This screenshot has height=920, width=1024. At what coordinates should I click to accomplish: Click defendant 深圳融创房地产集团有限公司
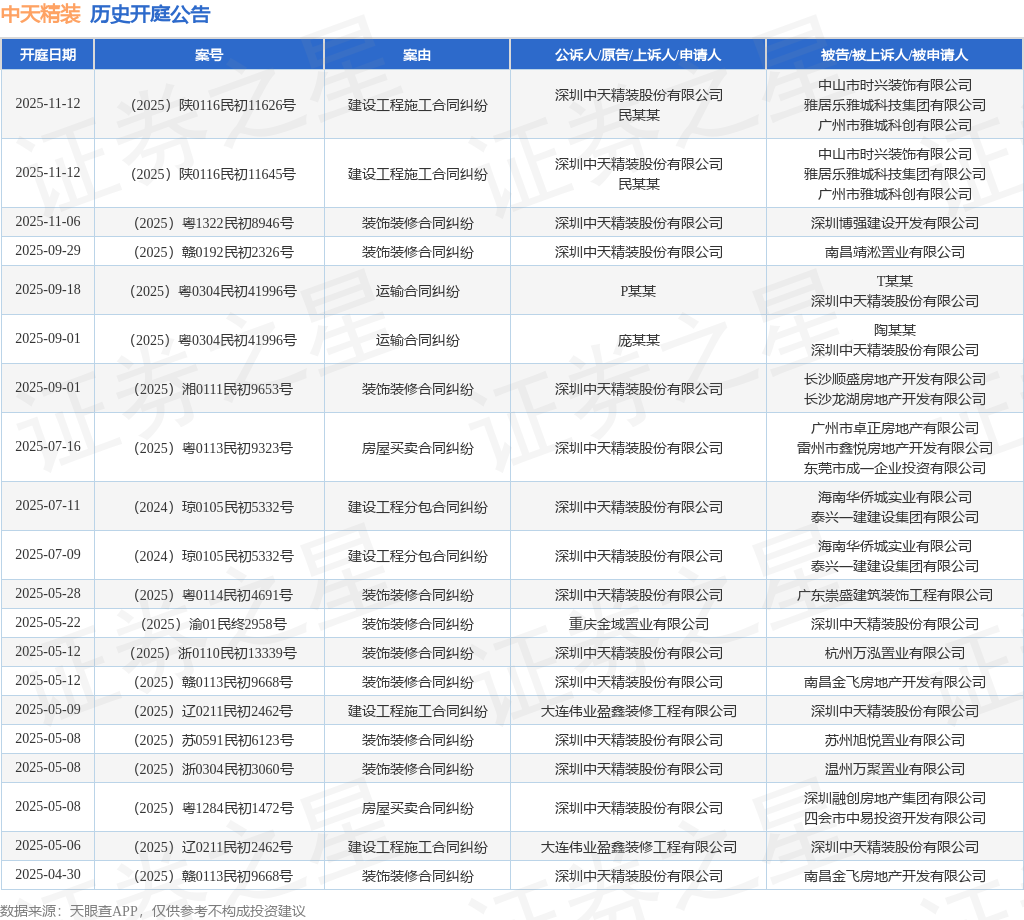pos(895,799)
